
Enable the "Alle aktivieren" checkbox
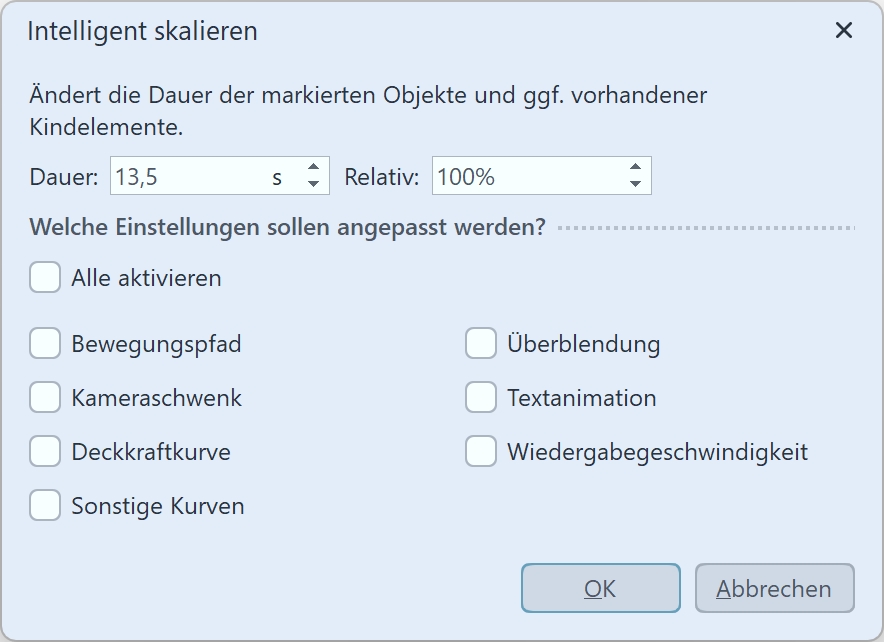[x=45, y=277]
